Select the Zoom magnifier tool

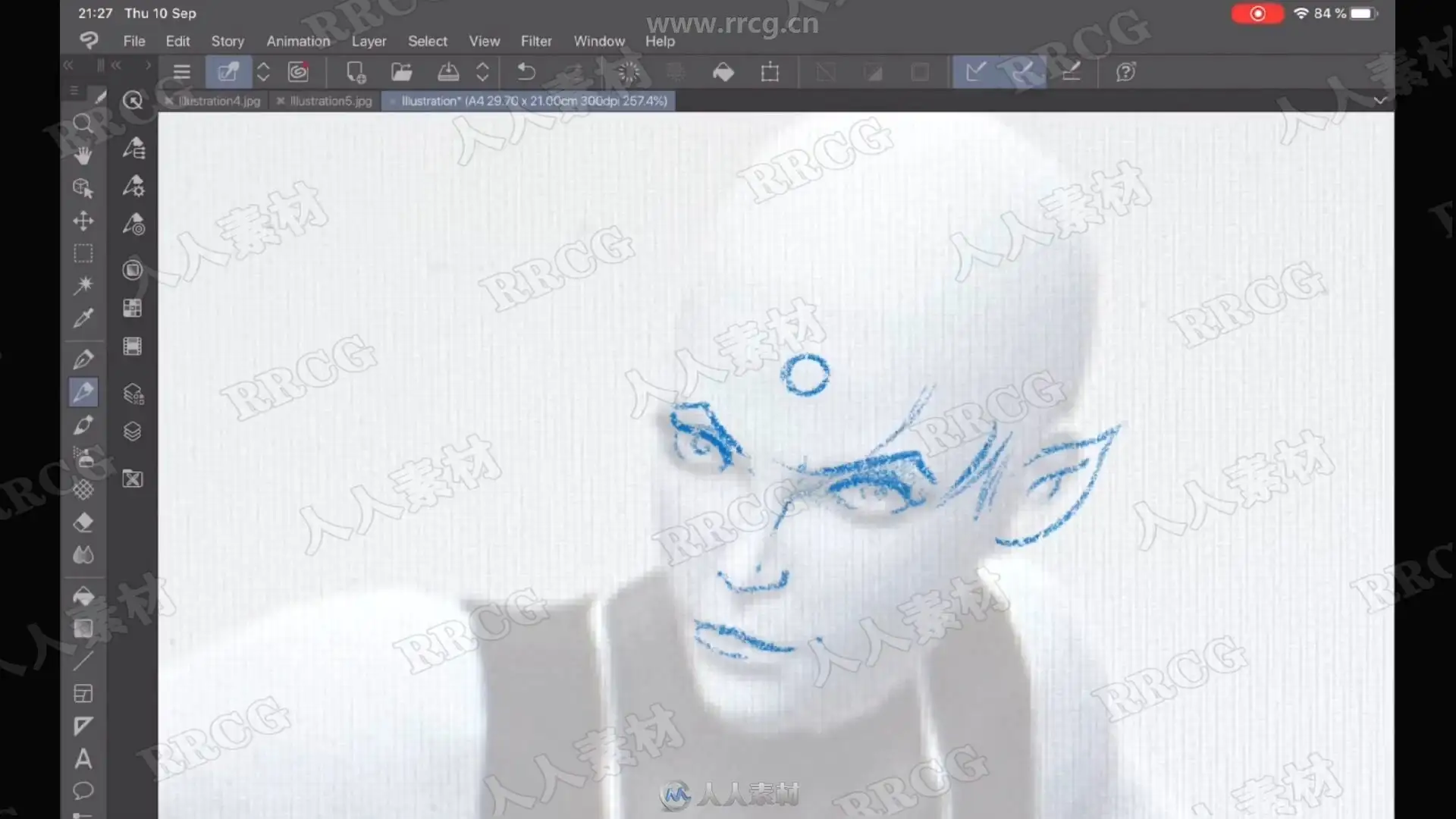(x=83, y=124)
